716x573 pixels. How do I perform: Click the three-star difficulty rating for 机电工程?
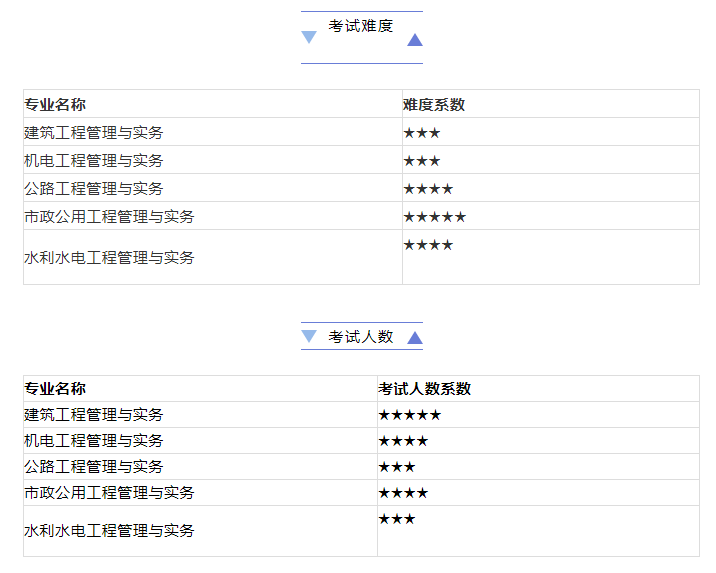click(x=422, y=161)
